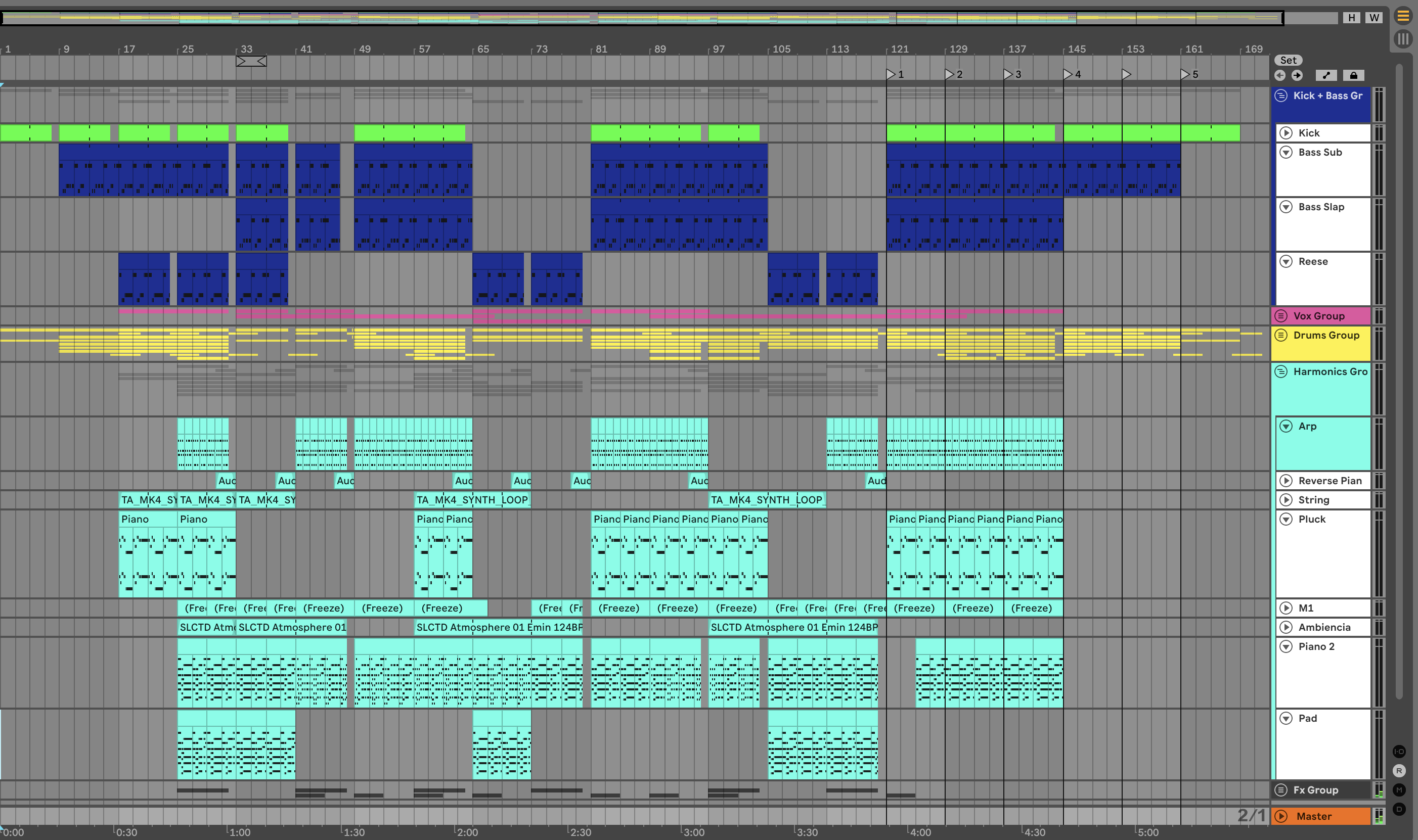Toggle the In/Out section with I-O button

(1399, 752)
